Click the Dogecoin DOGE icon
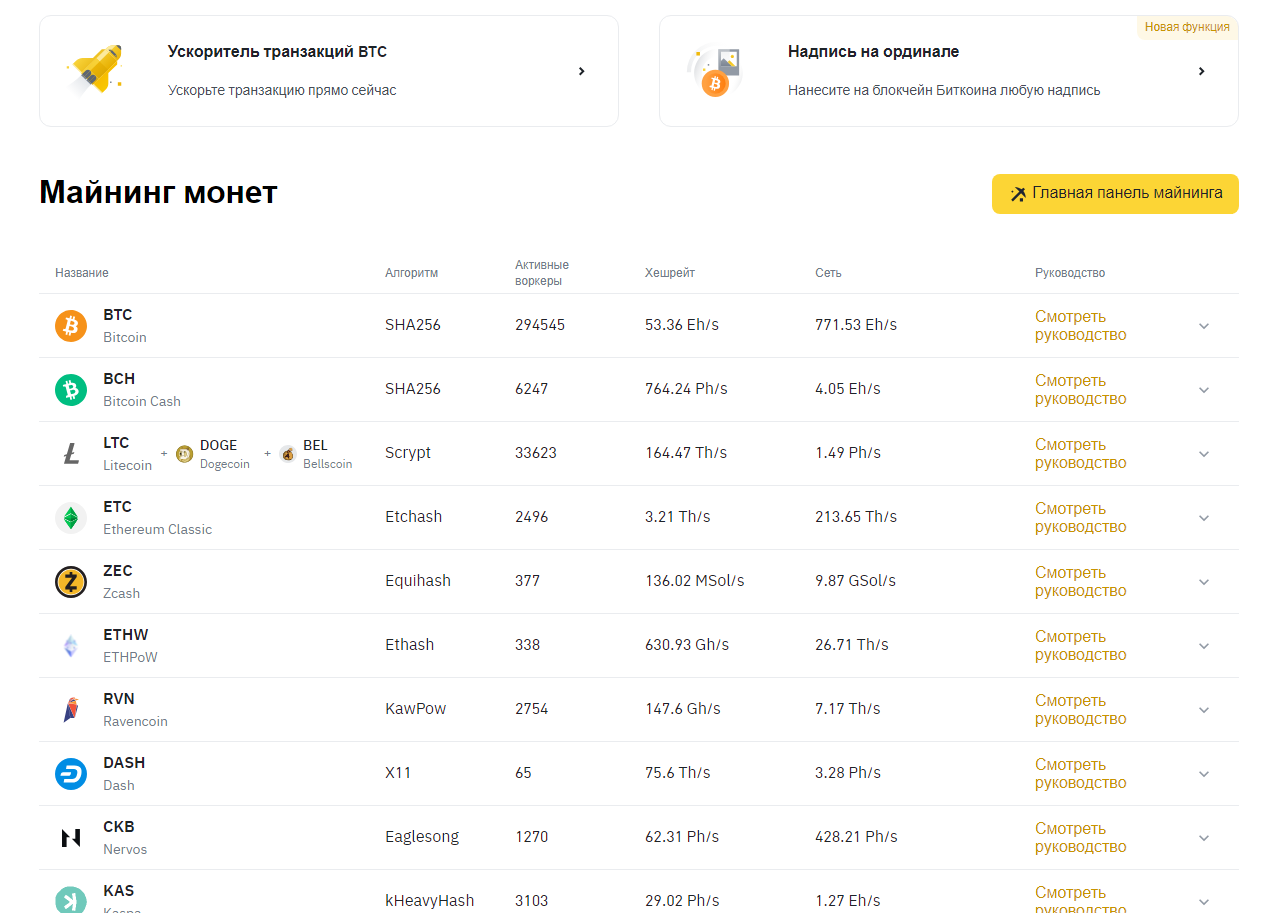The image size is (1277, 913). tap(184, 454)
